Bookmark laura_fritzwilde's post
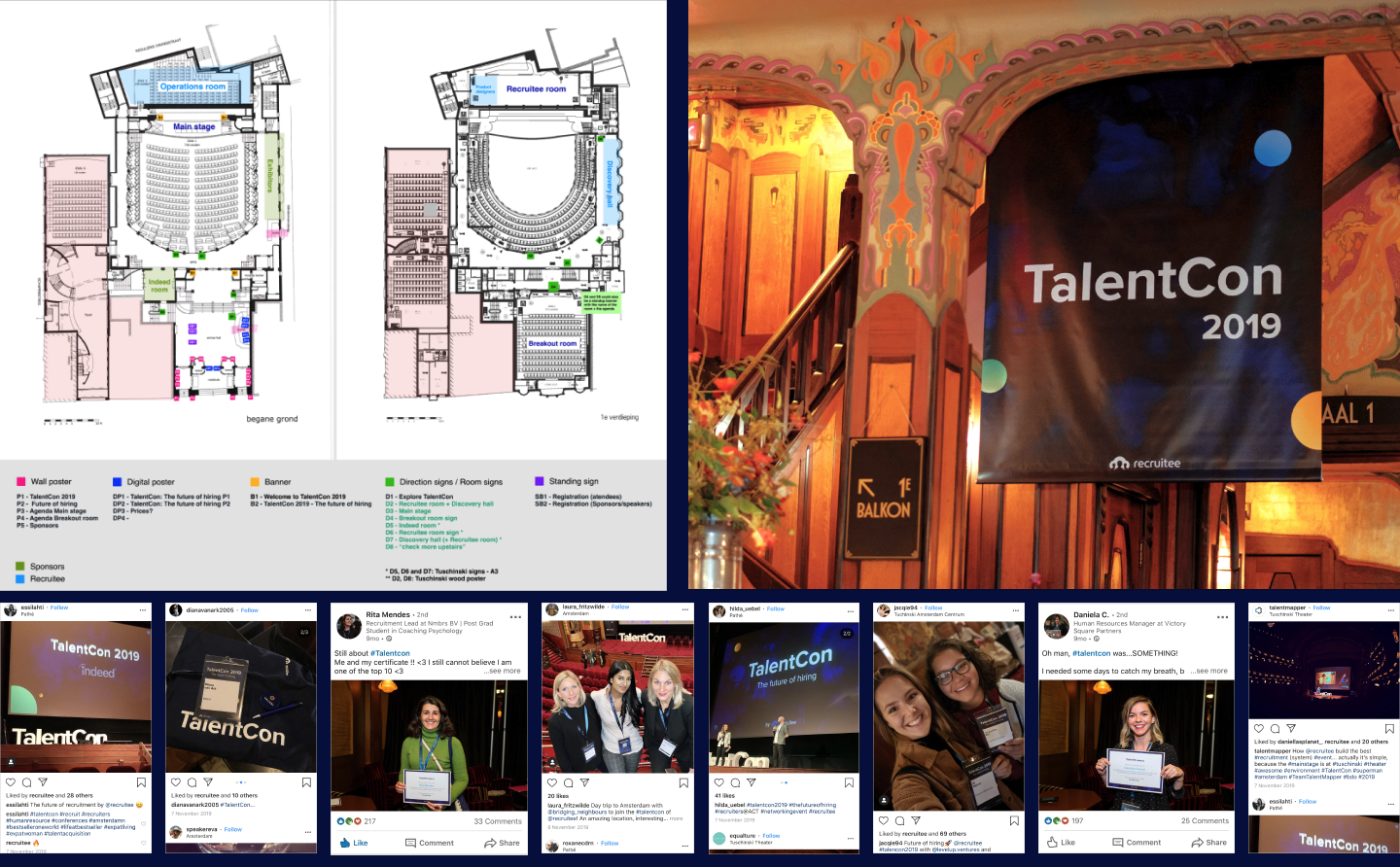 tap(683, 782)
